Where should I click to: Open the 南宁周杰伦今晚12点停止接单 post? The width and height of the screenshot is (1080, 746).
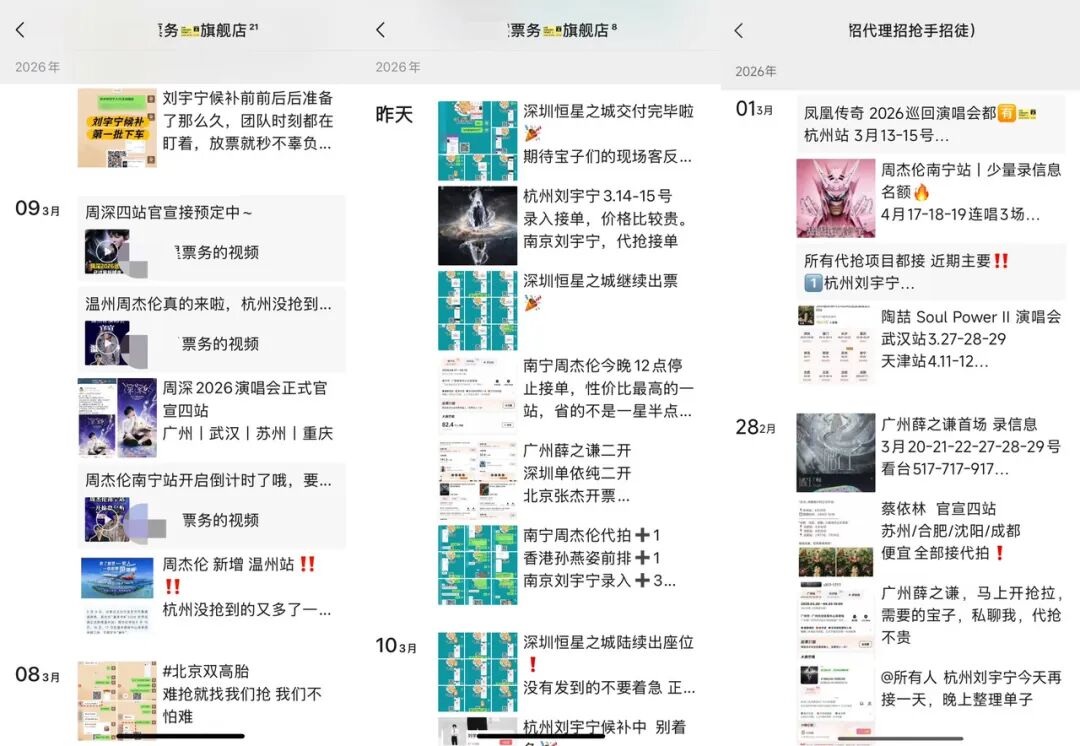tap(608, 388)
